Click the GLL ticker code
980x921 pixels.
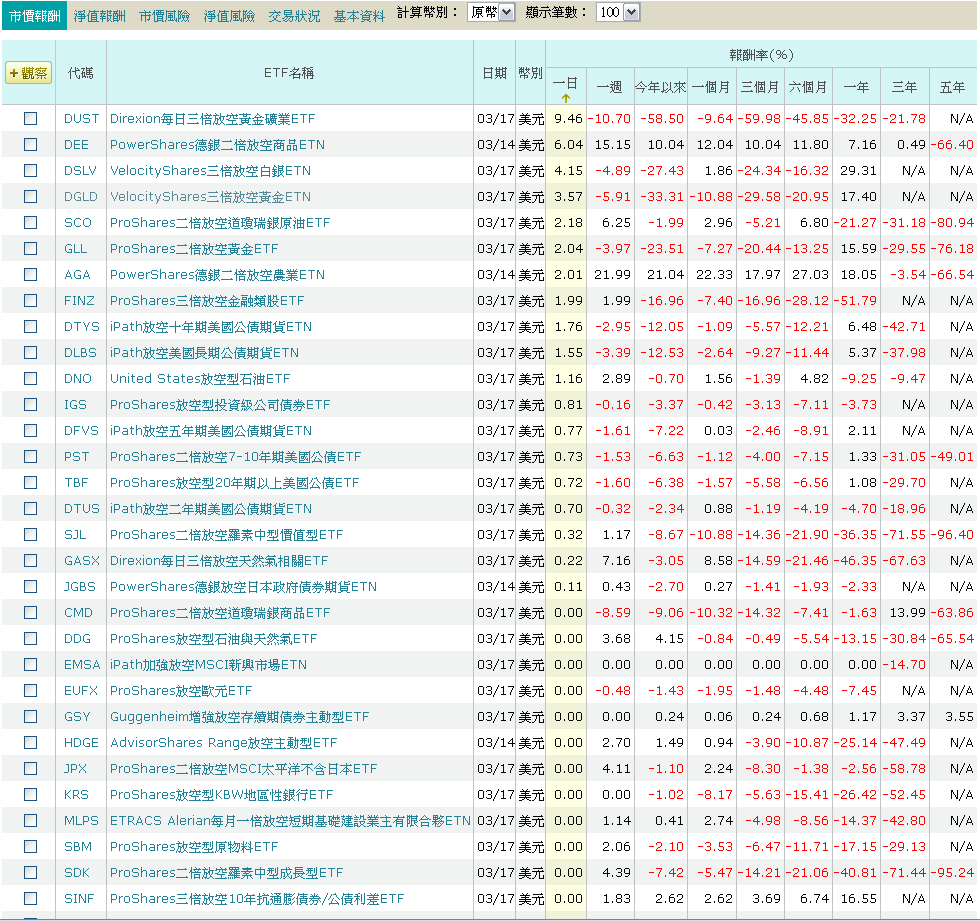[x=76, y=249]
